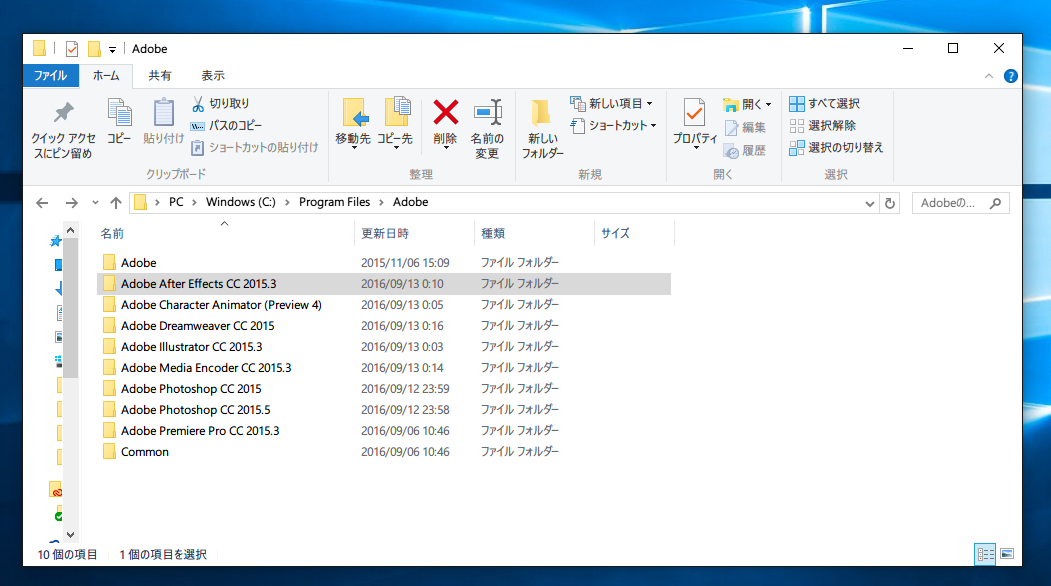The height and width of the screenshot is (586, 1051).
Task: Switch to Details view in status bar
Action: [x=985, y=554]
